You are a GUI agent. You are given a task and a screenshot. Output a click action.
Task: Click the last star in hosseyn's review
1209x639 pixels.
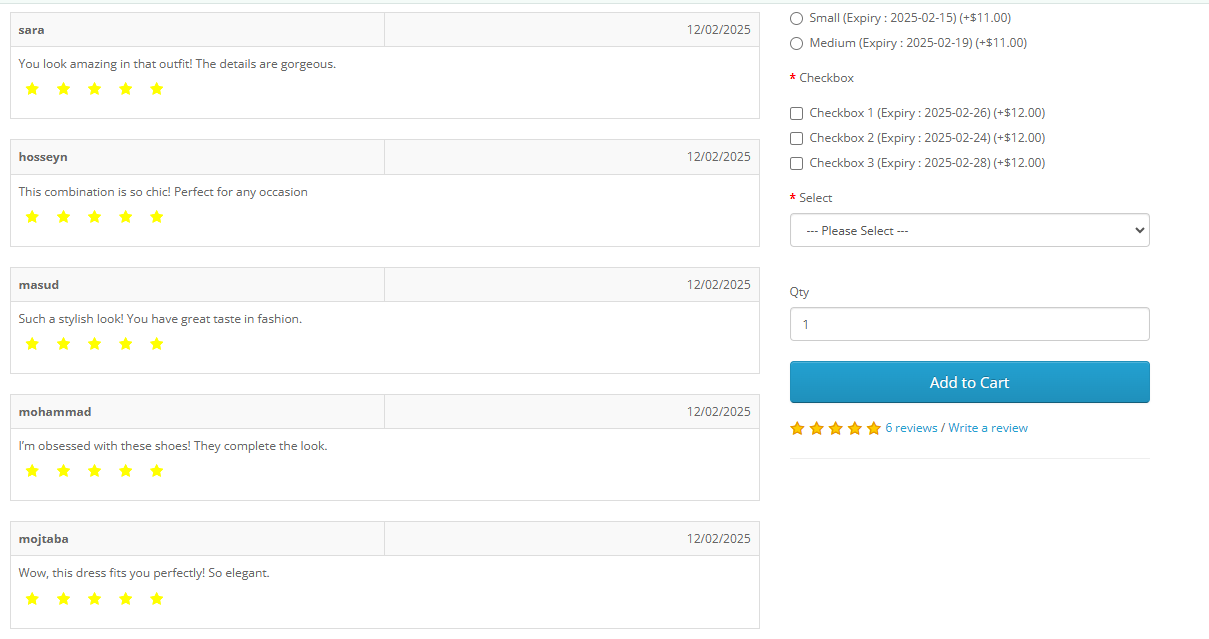(156, 217)
